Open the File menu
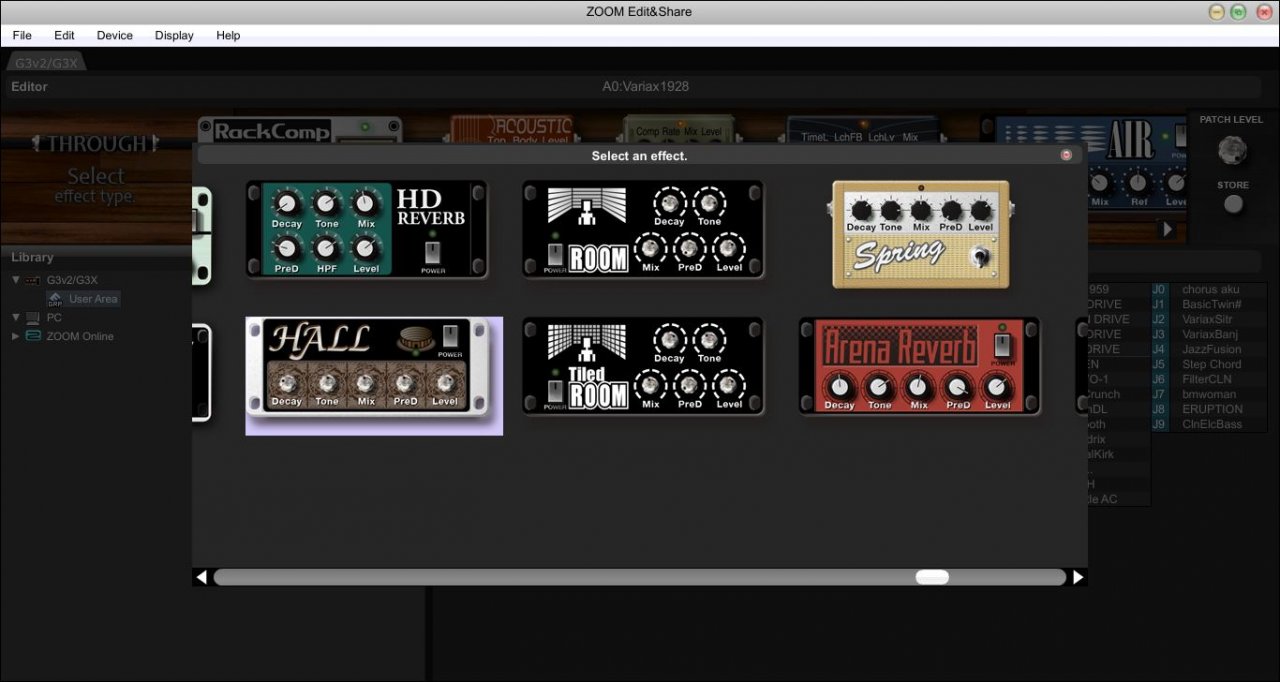 [22, 35]
